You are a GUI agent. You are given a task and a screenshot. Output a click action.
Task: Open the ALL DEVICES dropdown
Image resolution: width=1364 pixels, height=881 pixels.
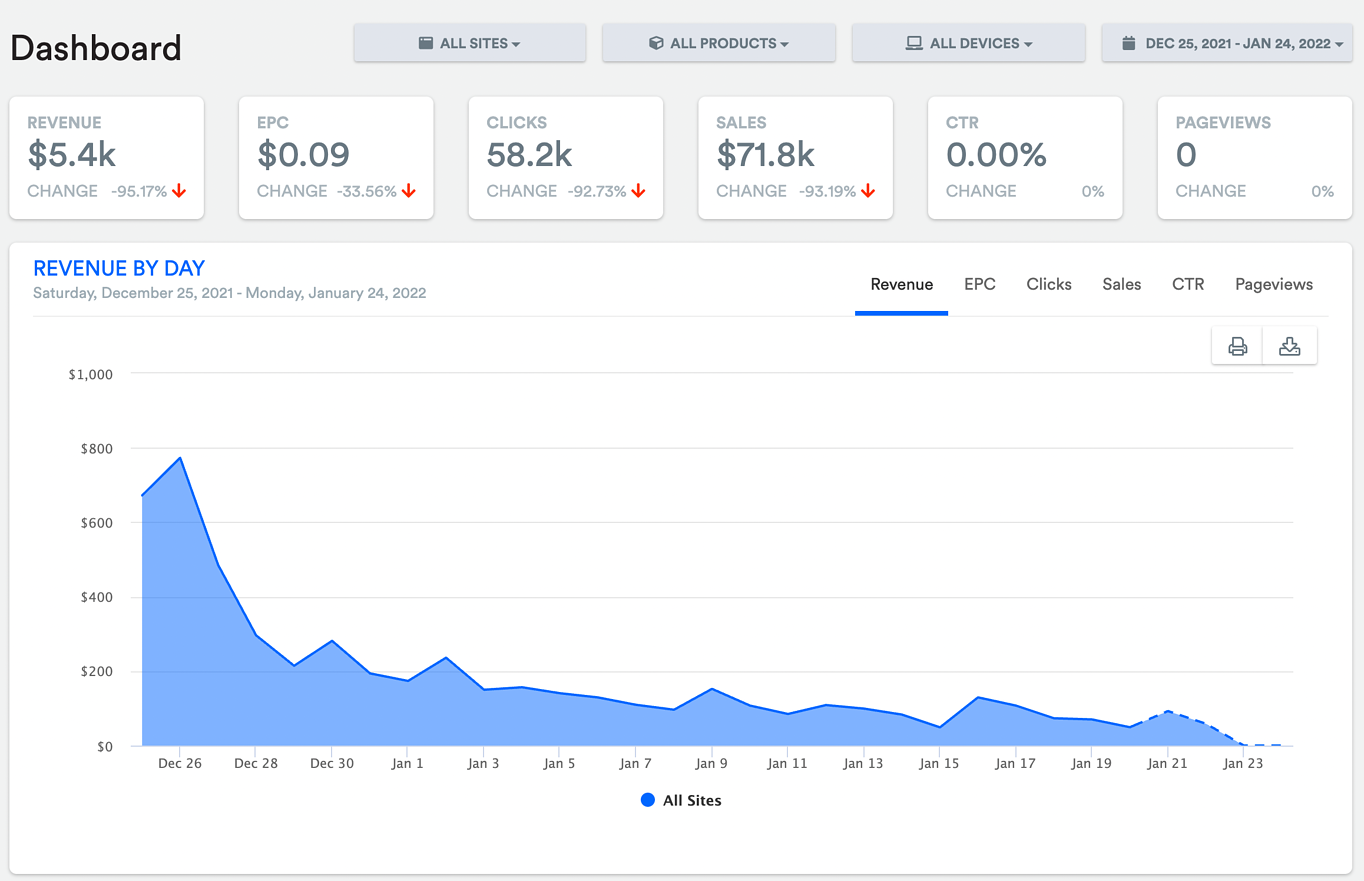pyautogui.click(x=969, y=43)
